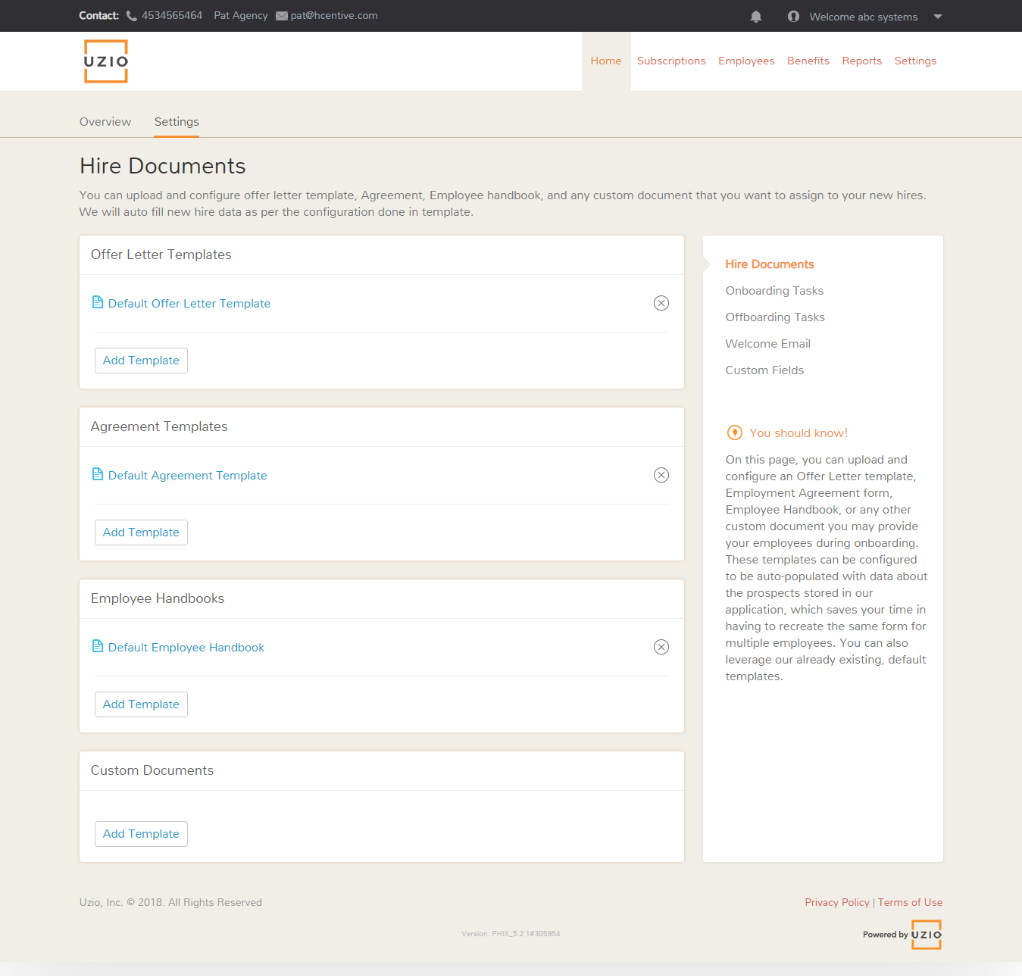Open Welcome Email settings section
This screenshot has height=976, width=1022.
click(767, 344)
